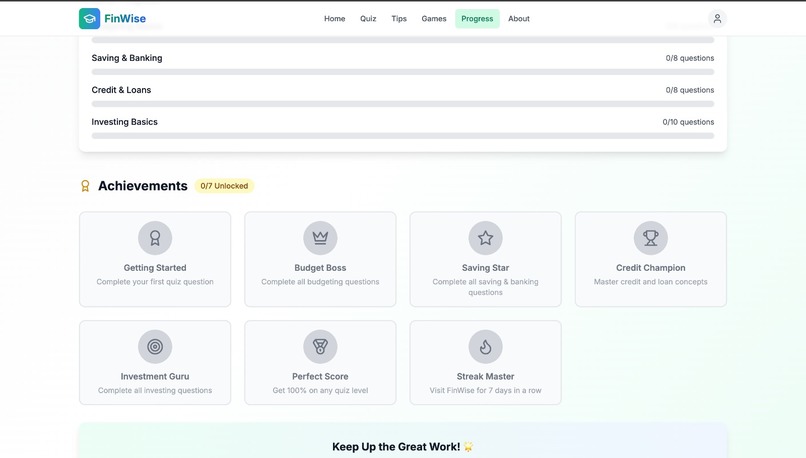Click the Perfect Score card title
806x458 pixels.
(320, 376)
